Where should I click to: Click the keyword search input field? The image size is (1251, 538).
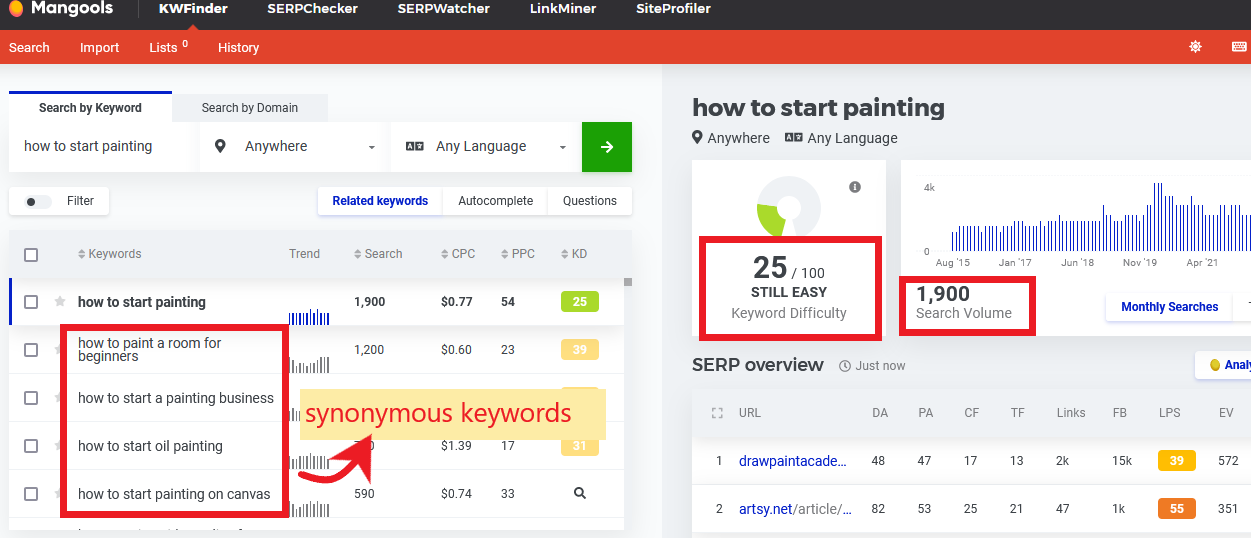coord(104,147)
